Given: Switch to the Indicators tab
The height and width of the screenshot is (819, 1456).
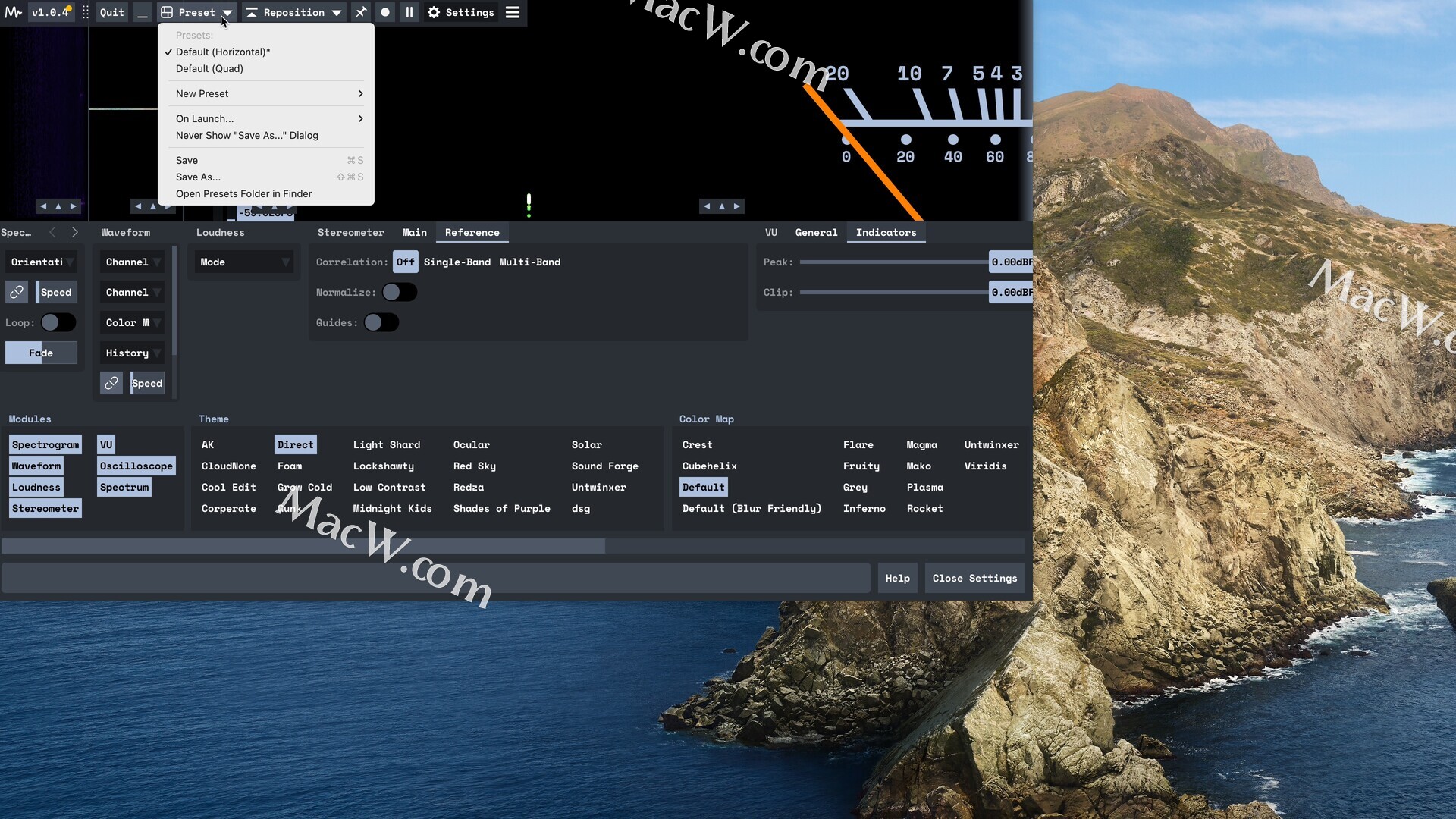Looking at the screenshot, I should coord(886,232).
